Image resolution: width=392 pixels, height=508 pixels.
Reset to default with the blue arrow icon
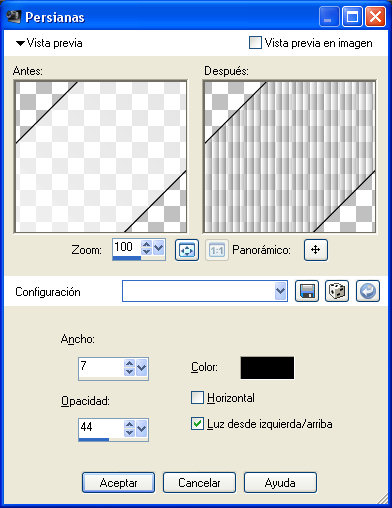click(368, 291)
